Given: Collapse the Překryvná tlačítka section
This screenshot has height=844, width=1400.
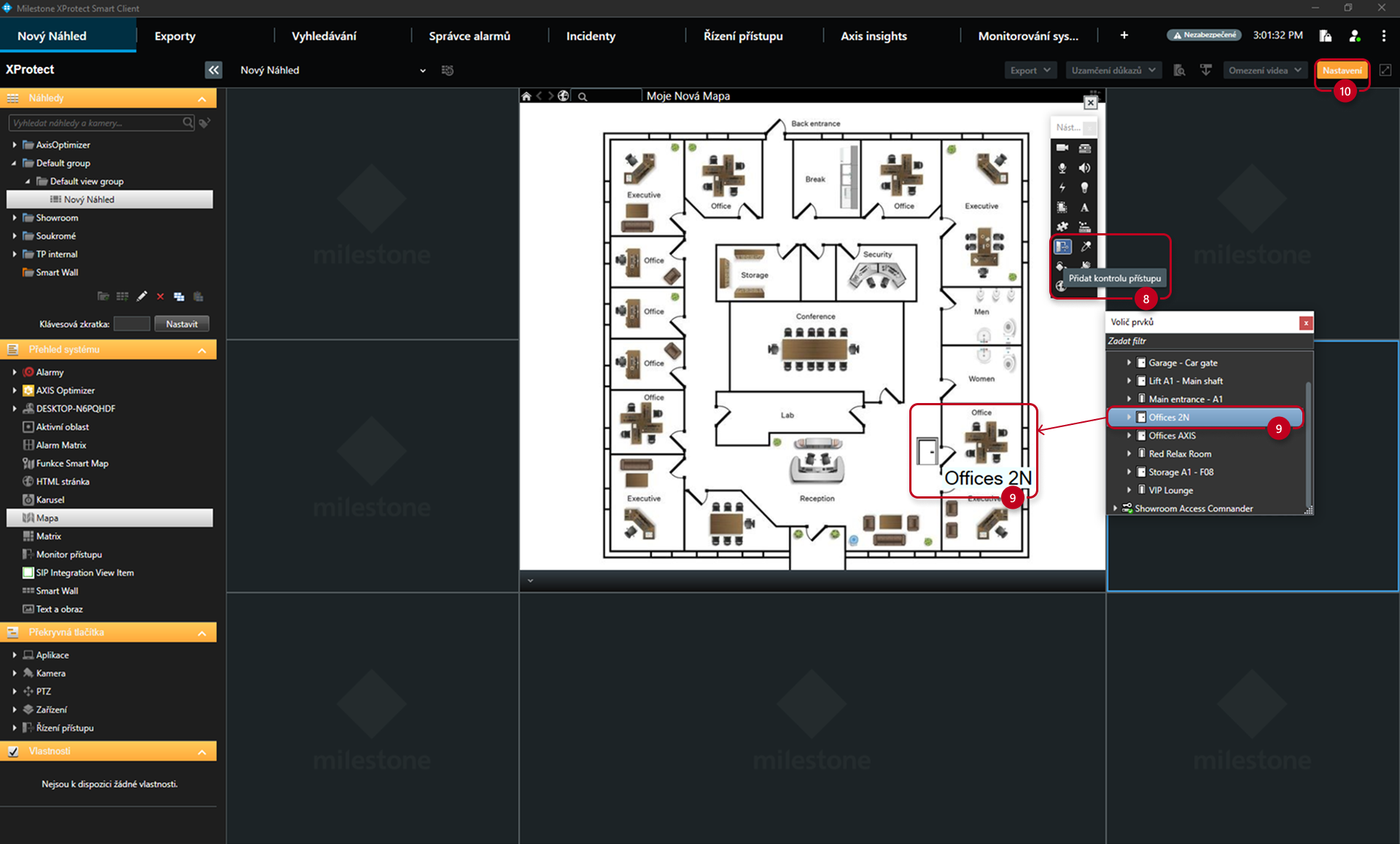Looking at the screenshot, I should pos(202,633).
